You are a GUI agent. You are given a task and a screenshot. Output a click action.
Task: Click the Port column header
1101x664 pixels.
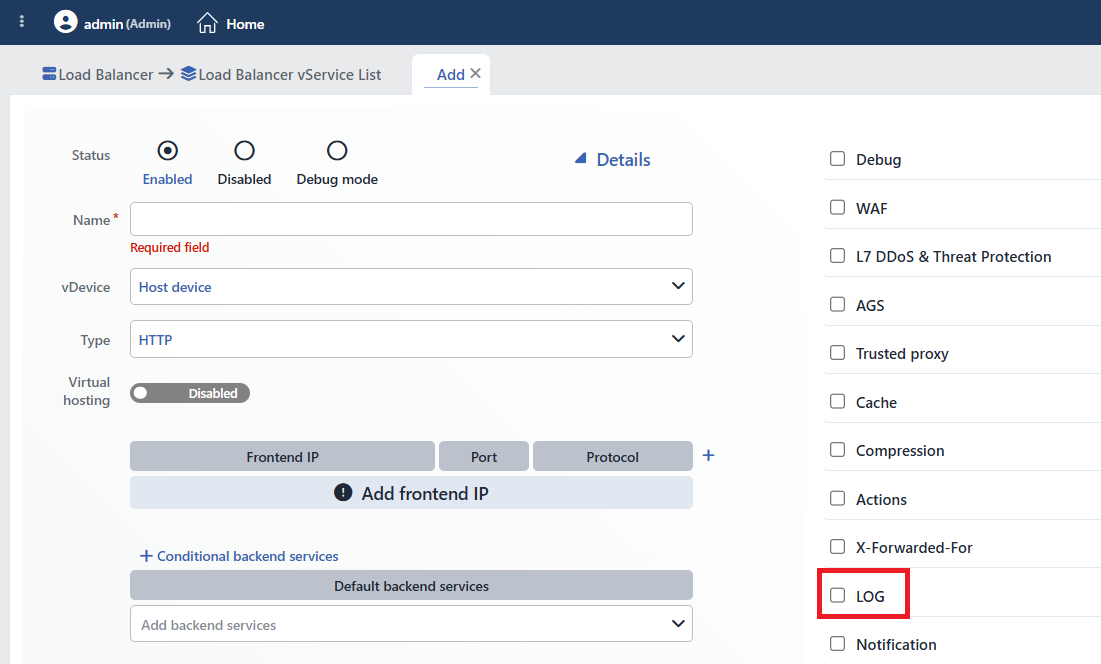(484, 456)
